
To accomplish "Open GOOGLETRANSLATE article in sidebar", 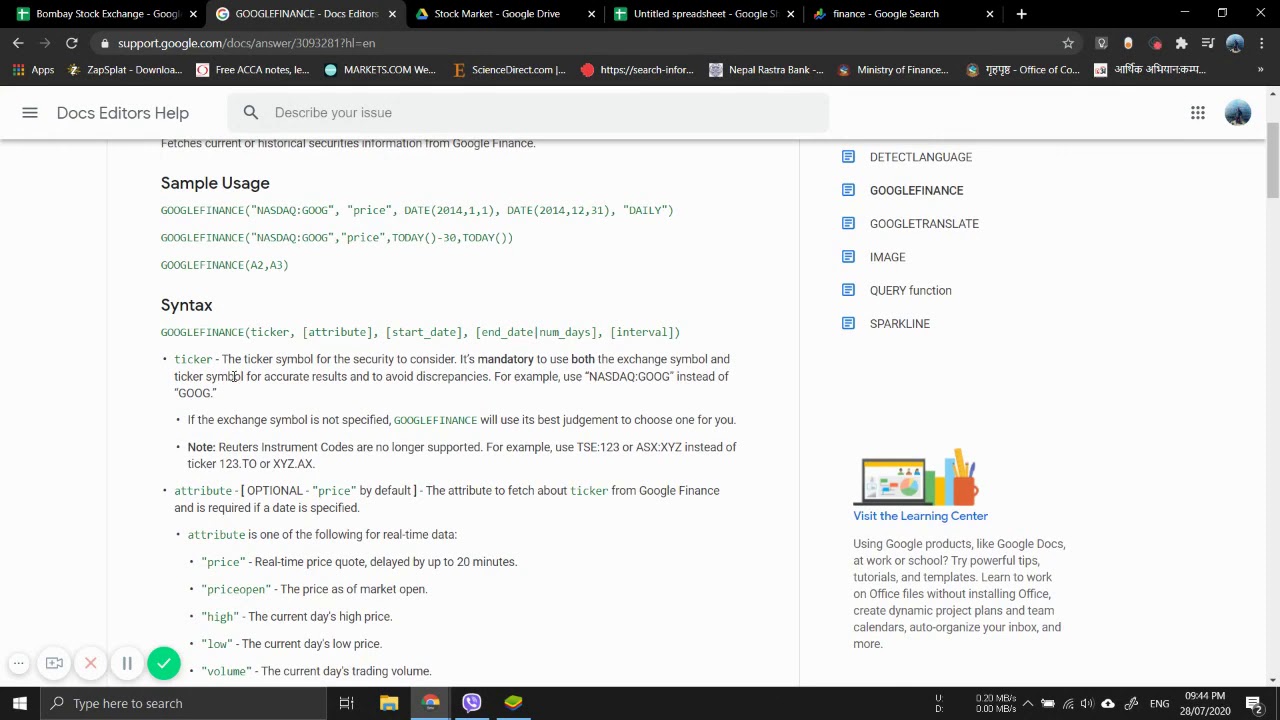I will tap(924, 224).
